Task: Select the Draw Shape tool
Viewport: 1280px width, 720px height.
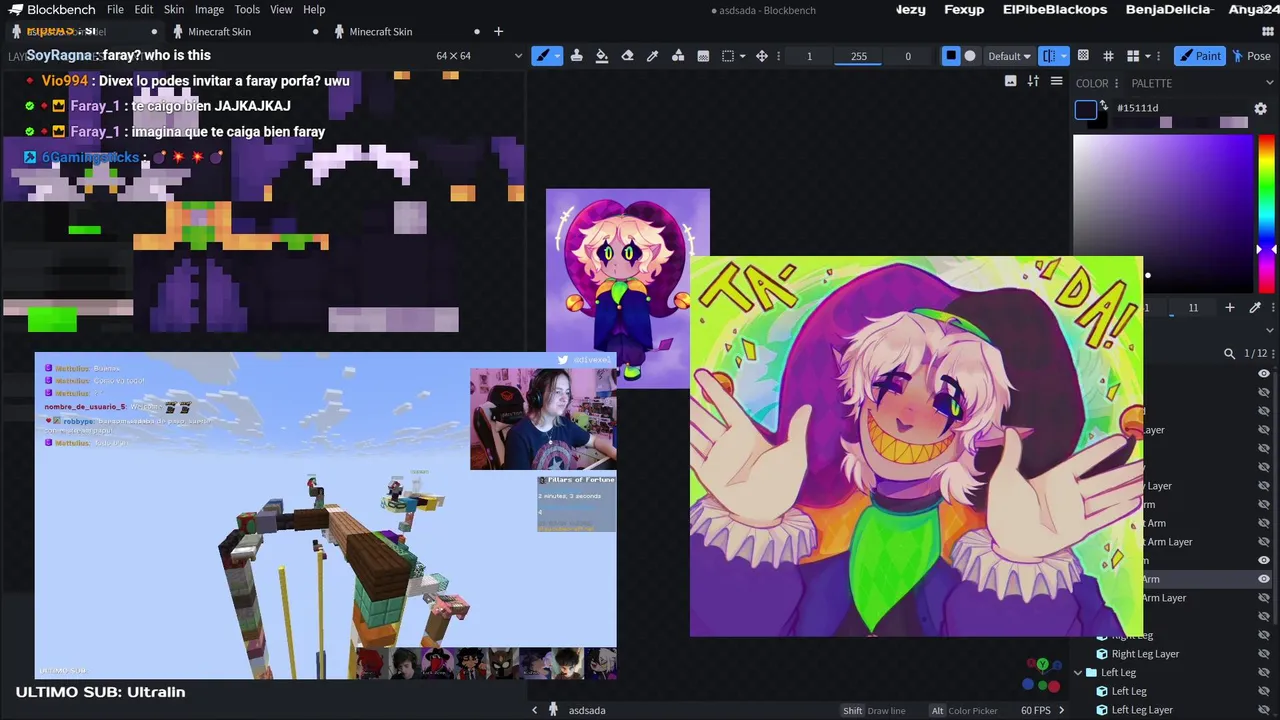Action: click(x=678, y=56)
